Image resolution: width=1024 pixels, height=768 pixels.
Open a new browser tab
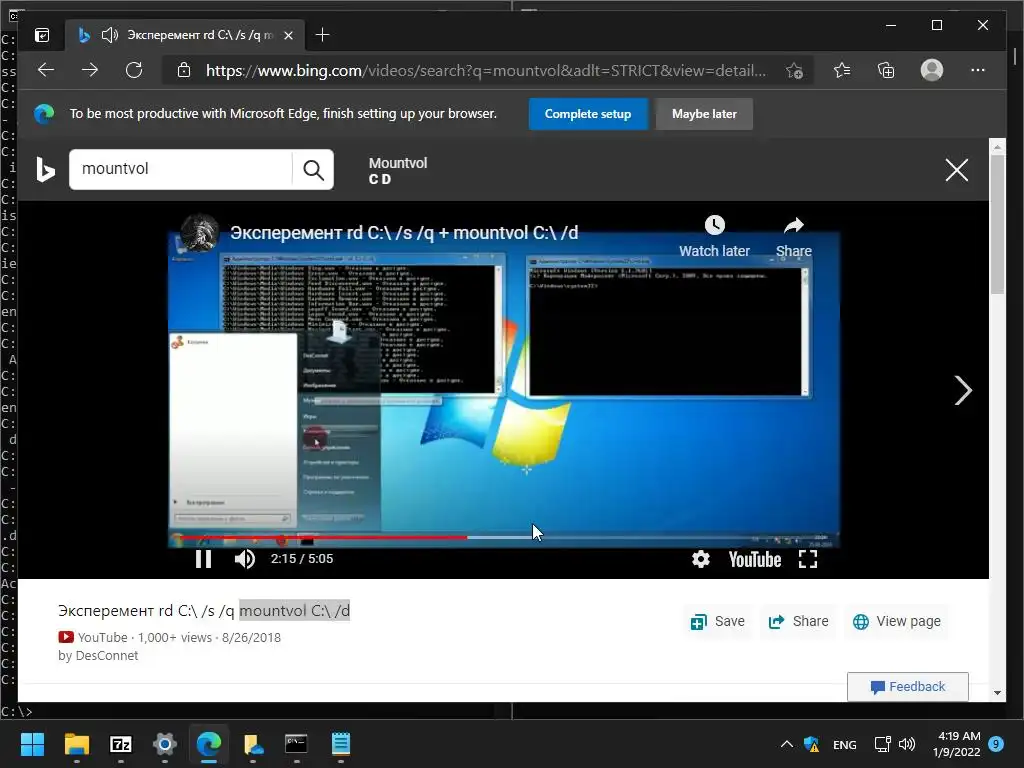322,35
